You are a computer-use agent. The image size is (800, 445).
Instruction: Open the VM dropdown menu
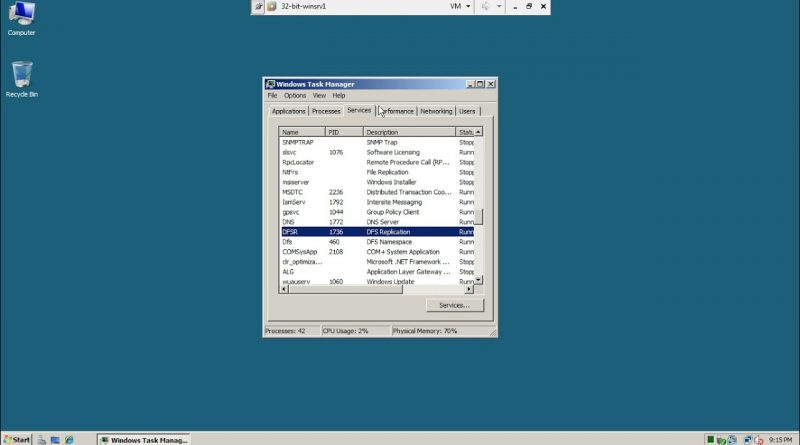460,6
